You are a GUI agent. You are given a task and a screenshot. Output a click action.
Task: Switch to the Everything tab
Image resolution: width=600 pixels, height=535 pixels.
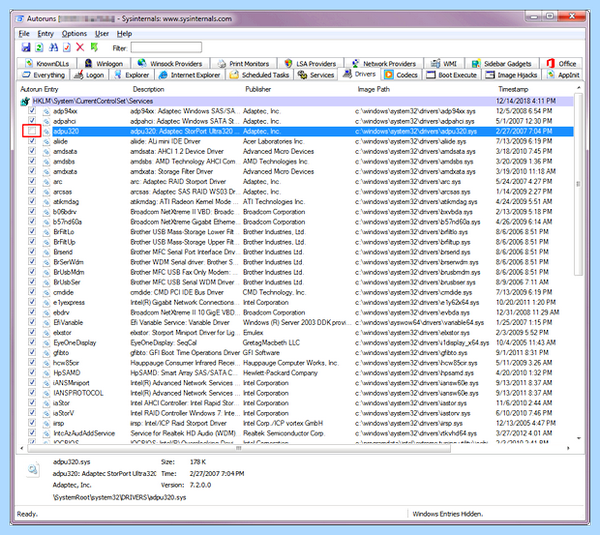click(x=43, y=75)
